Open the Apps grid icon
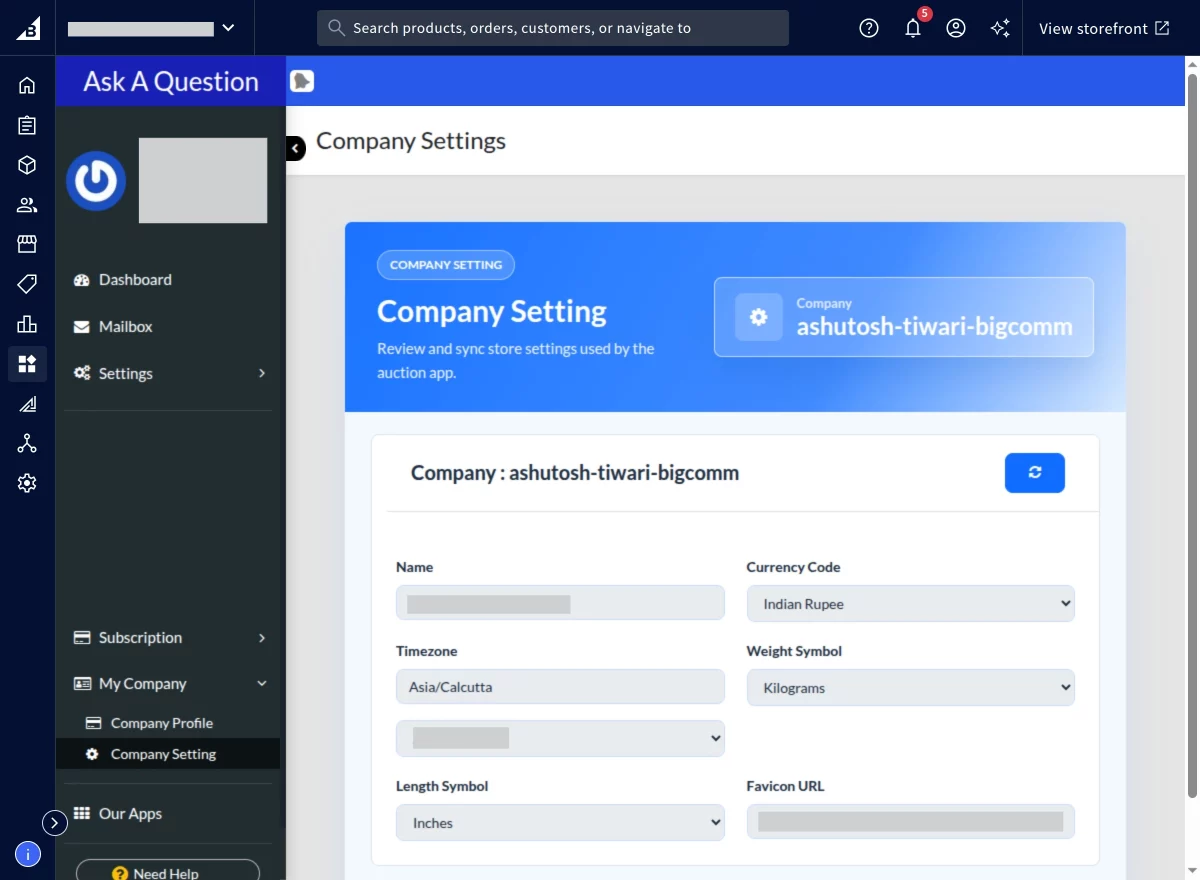This screenshot has width=1200, height=880. pos(27,364)
